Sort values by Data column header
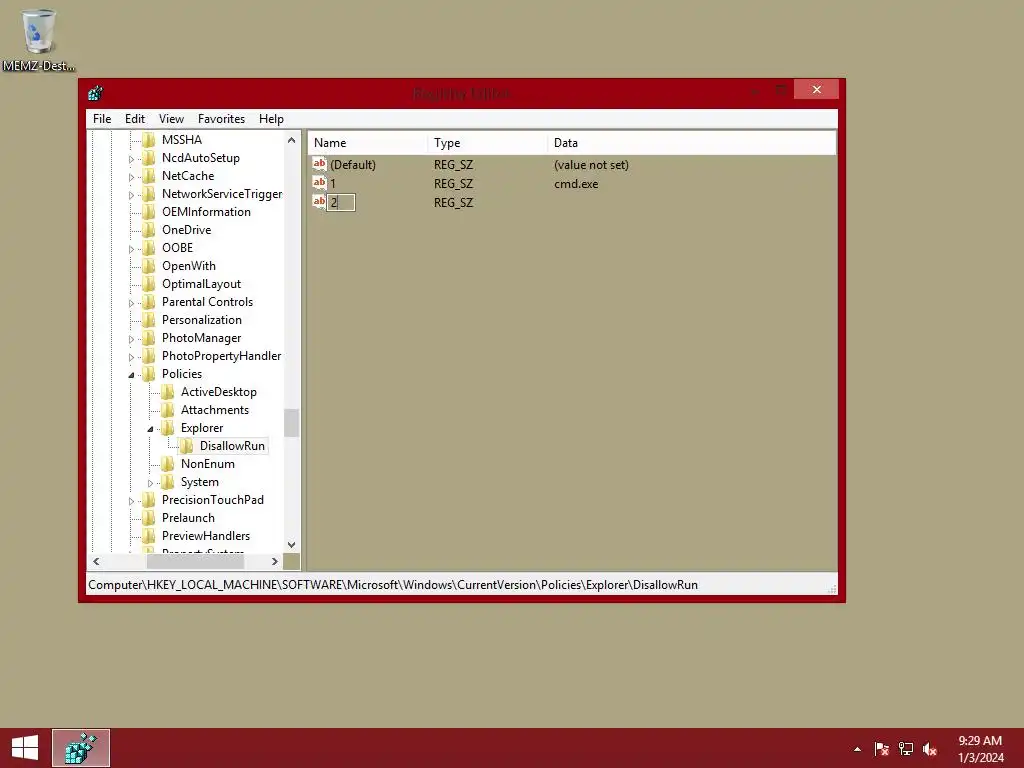Image resolution: width=1024 pixels, height=768 pixels. pyautogui.click(x=692, y=142)
